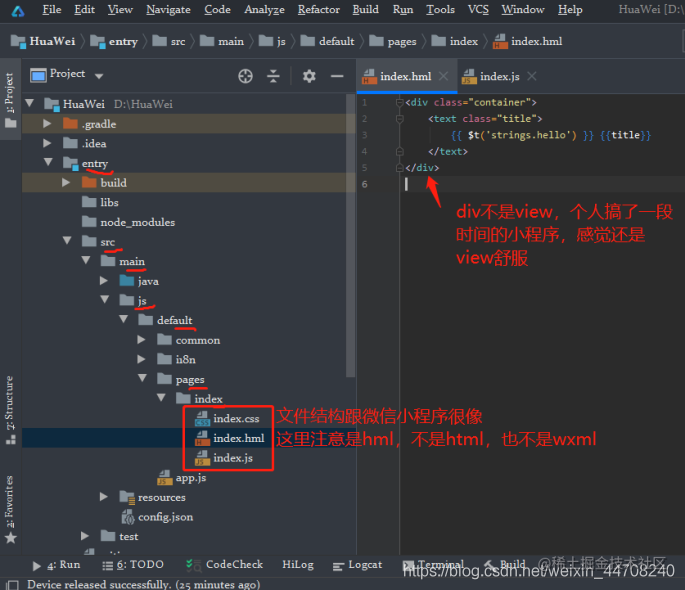Click the fold marker on line 1

coord(399,103)
